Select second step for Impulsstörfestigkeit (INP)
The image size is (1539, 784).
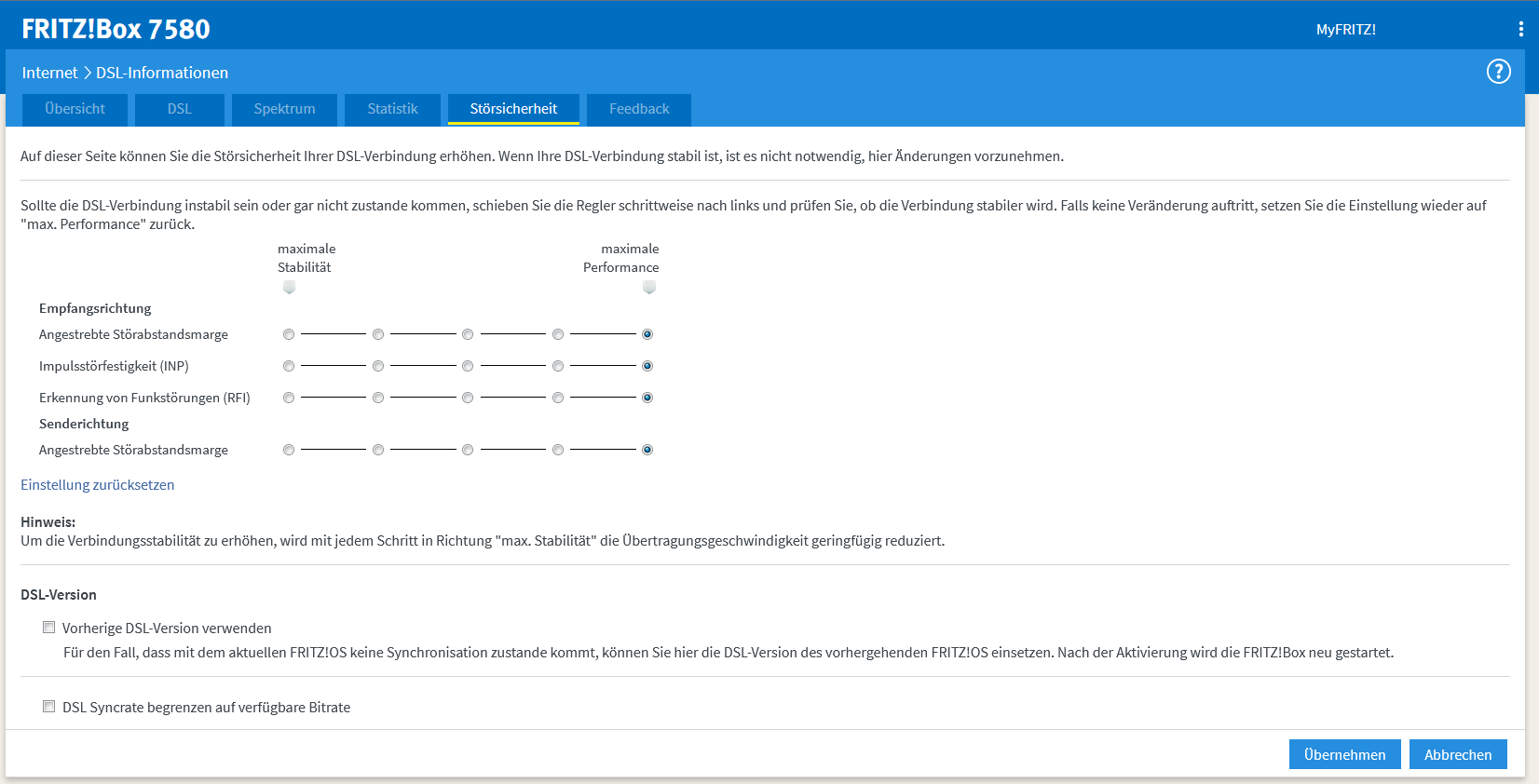pos(378,366)
